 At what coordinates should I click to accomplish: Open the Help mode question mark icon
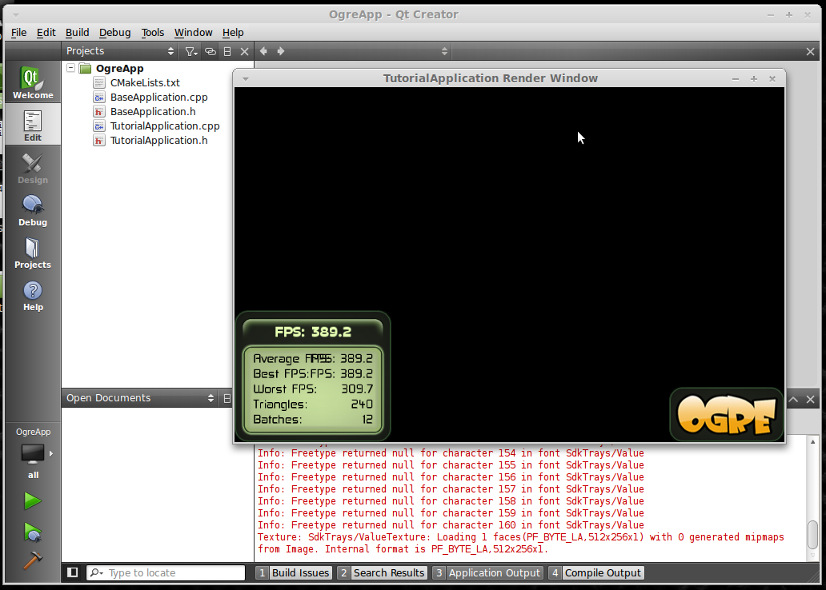tap(33, 296)
